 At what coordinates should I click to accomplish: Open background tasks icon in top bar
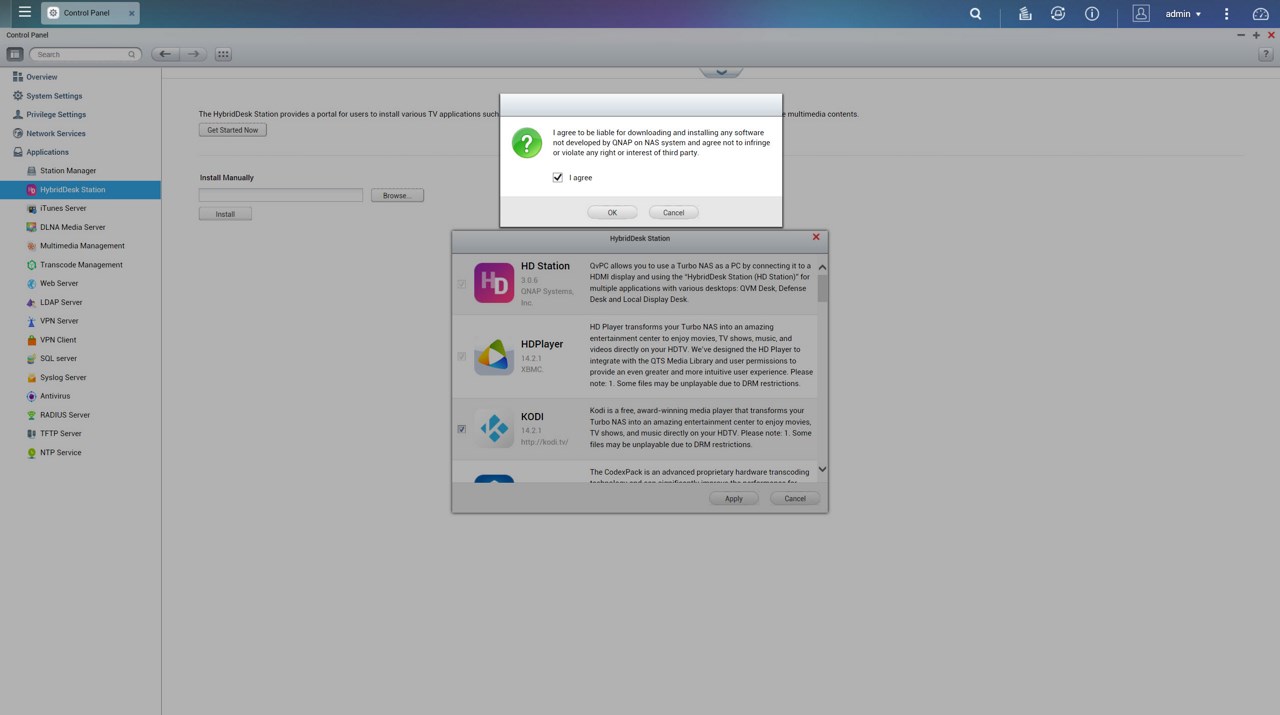[1025, 14]
